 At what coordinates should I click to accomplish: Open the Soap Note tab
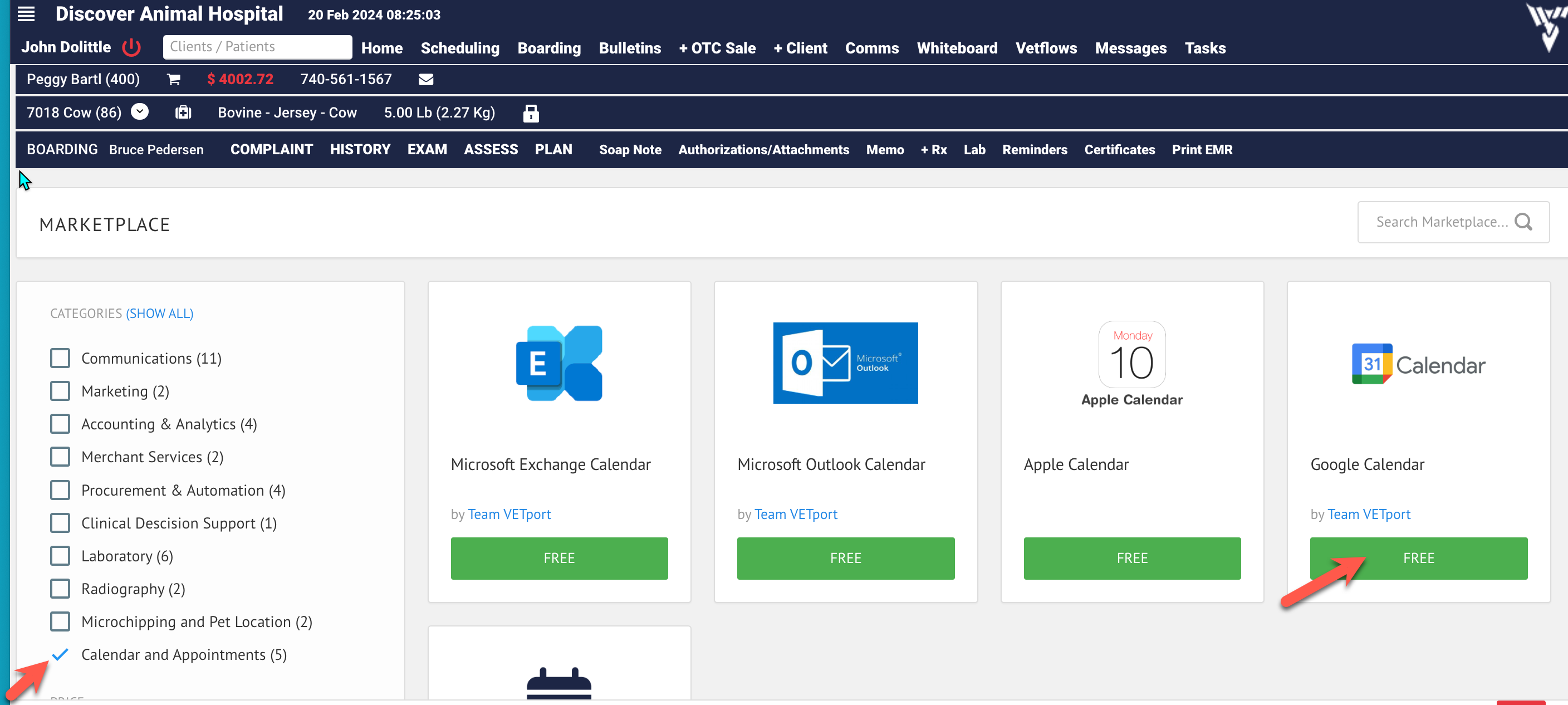(x=630, y=150)
